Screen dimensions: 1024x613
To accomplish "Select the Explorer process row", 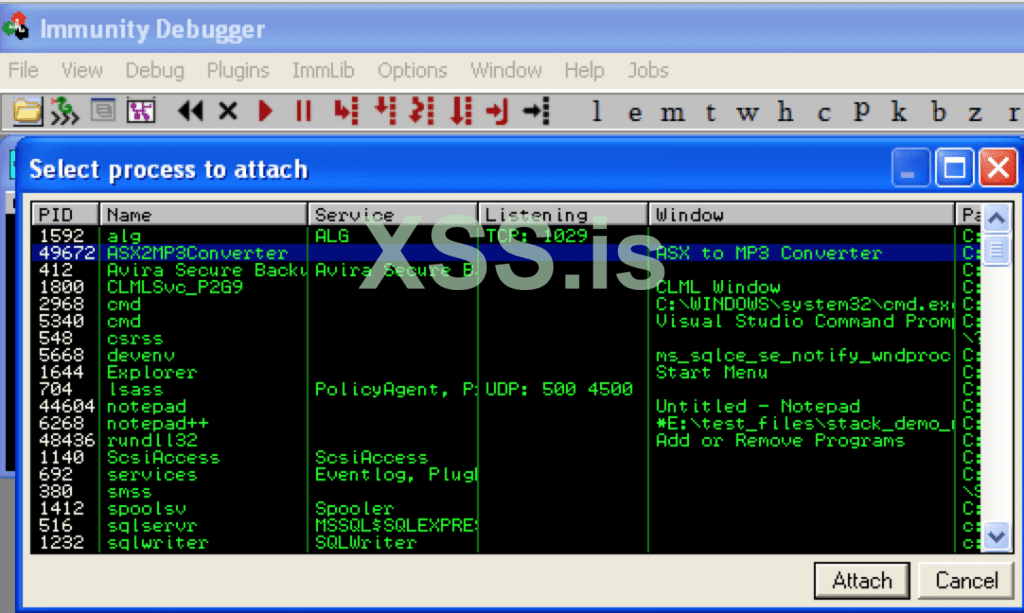I will point(506,371).
